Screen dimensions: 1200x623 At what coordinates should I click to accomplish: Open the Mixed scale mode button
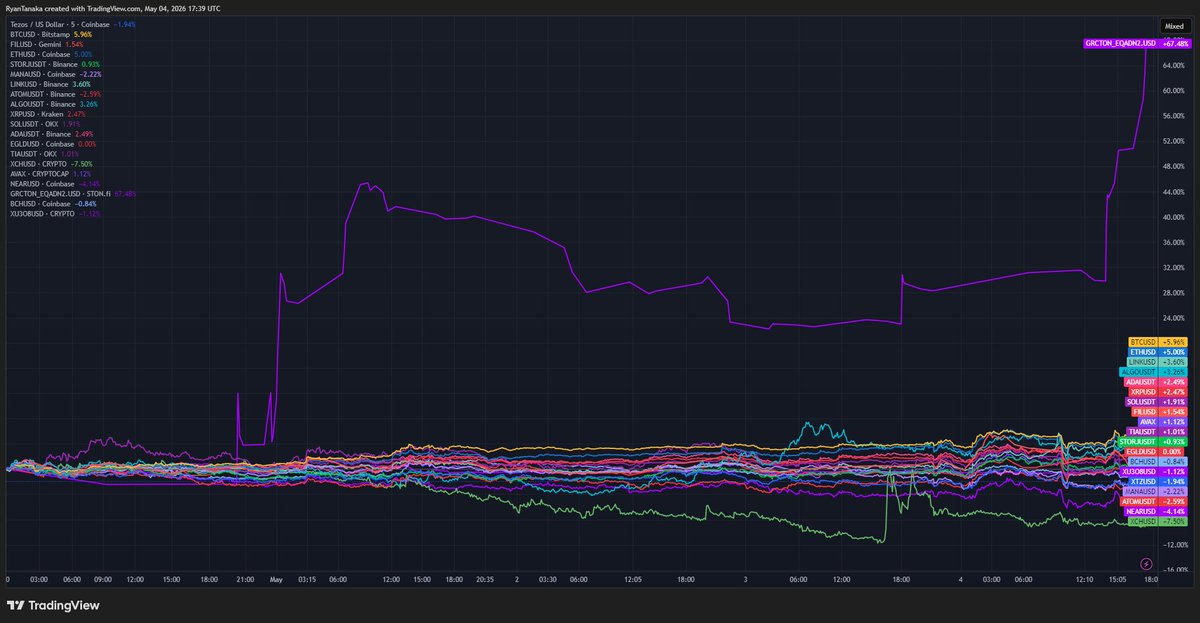coord(1174,25)
